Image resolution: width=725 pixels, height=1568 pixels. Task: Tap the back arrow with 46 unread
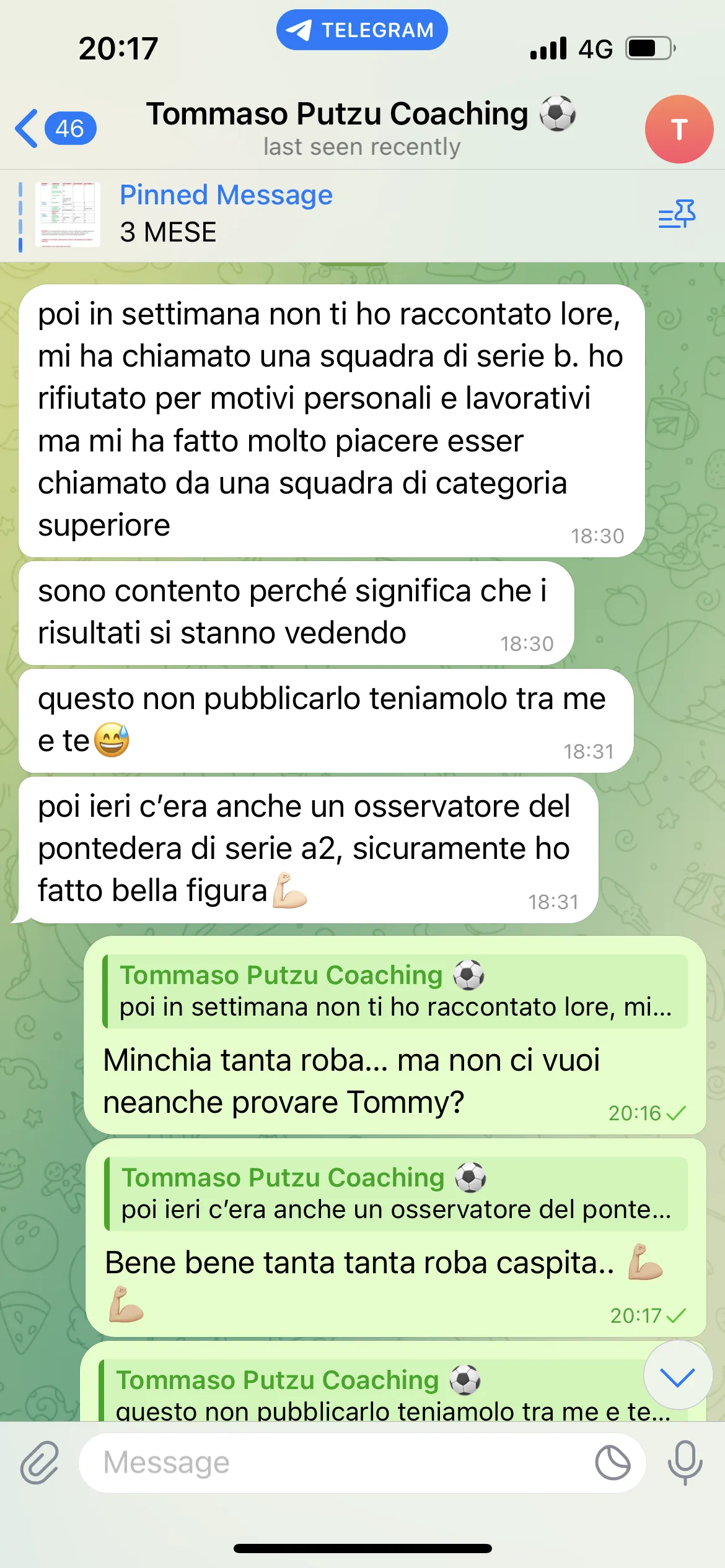pyautogui.click(x=55, y=129)
